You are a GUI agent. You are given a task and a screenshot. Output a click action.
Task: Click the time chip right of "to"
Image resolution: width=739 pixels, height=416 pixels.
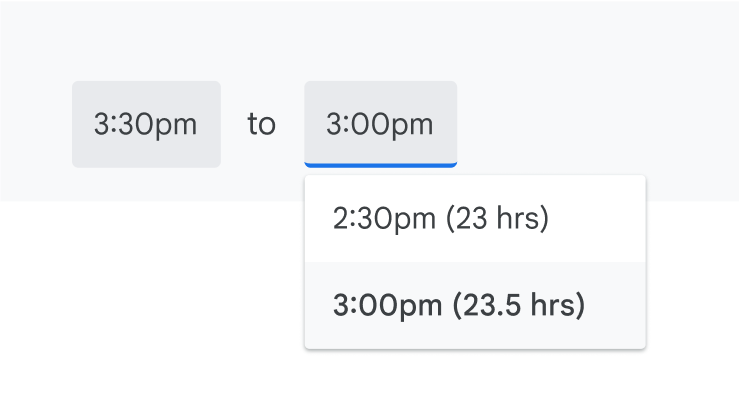(x=380, y=124)
